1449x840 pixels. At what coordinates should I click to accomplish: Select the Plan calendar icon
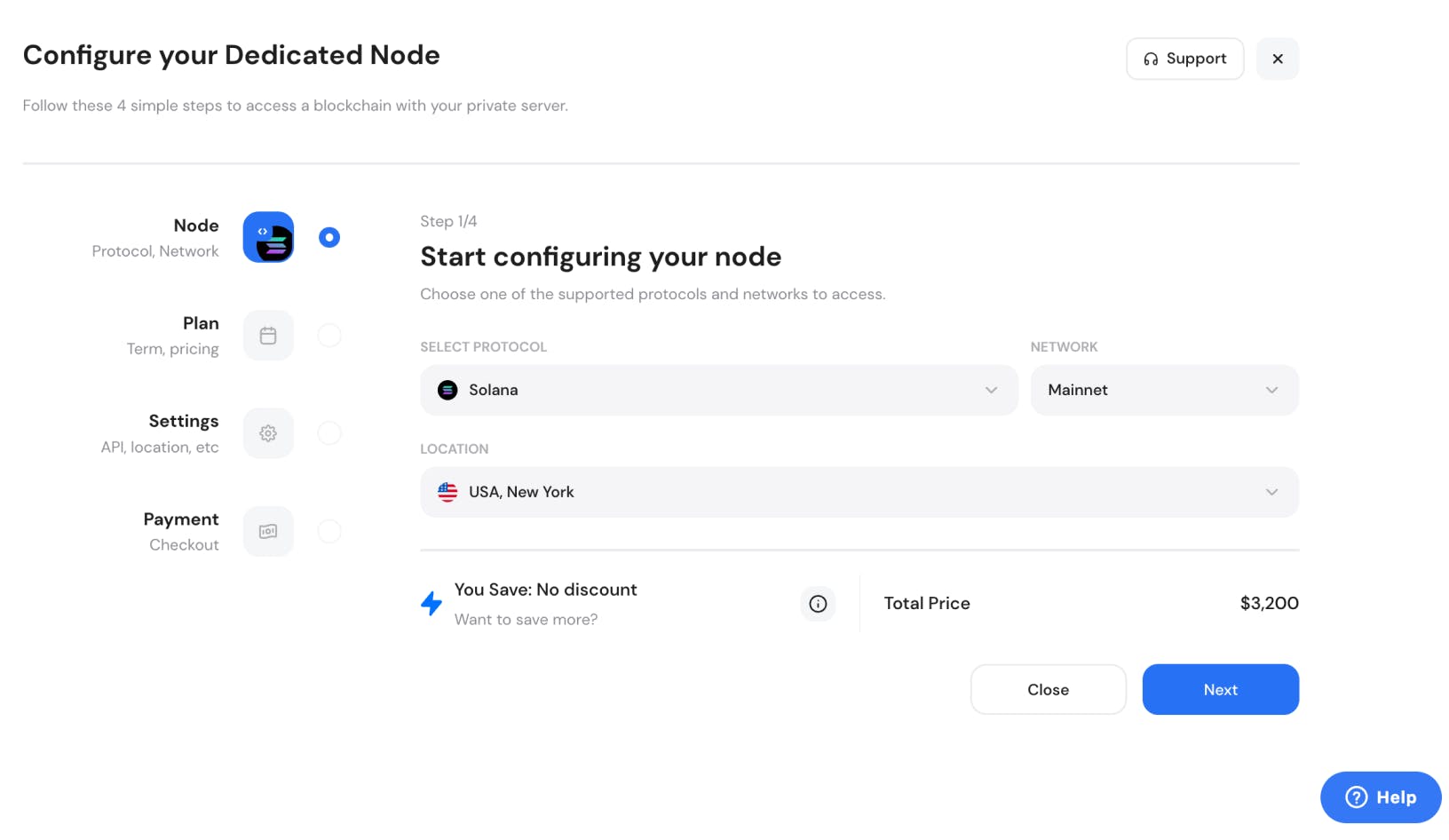coord(268,335)
